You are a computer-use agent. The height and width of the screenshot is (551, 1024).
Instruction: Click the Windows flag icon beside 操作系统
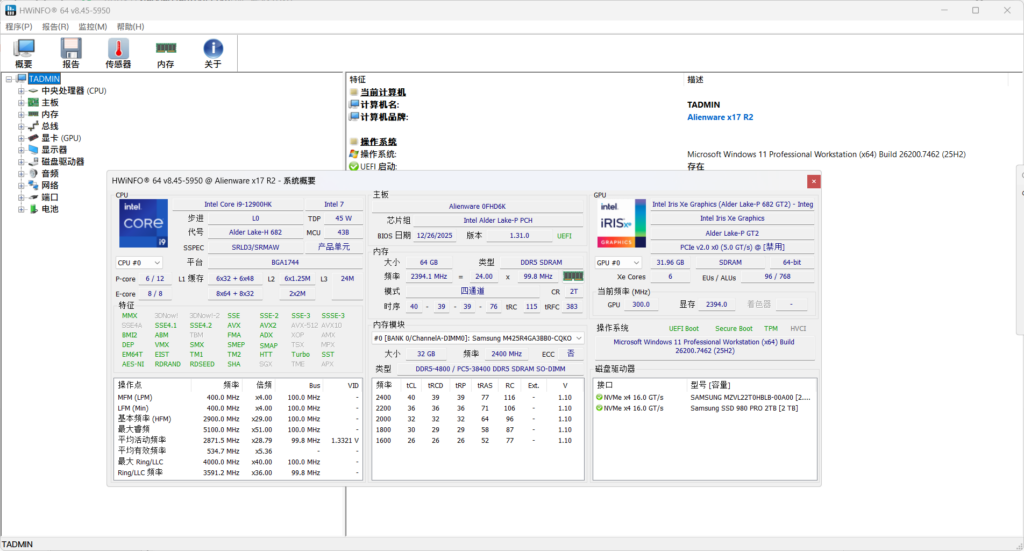[x=354, y=154]
